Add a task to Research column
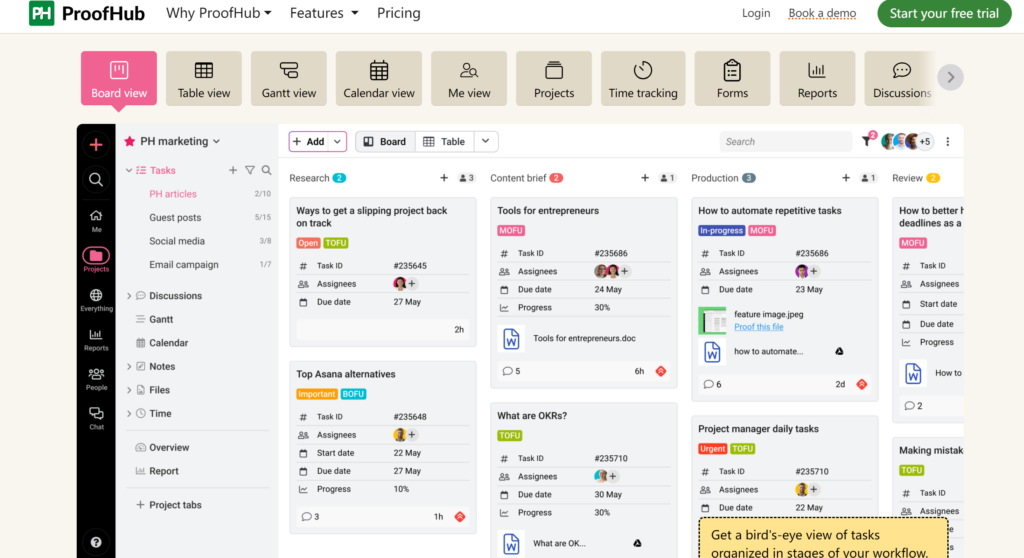The image size is (1024, 558). coord(444,178)
